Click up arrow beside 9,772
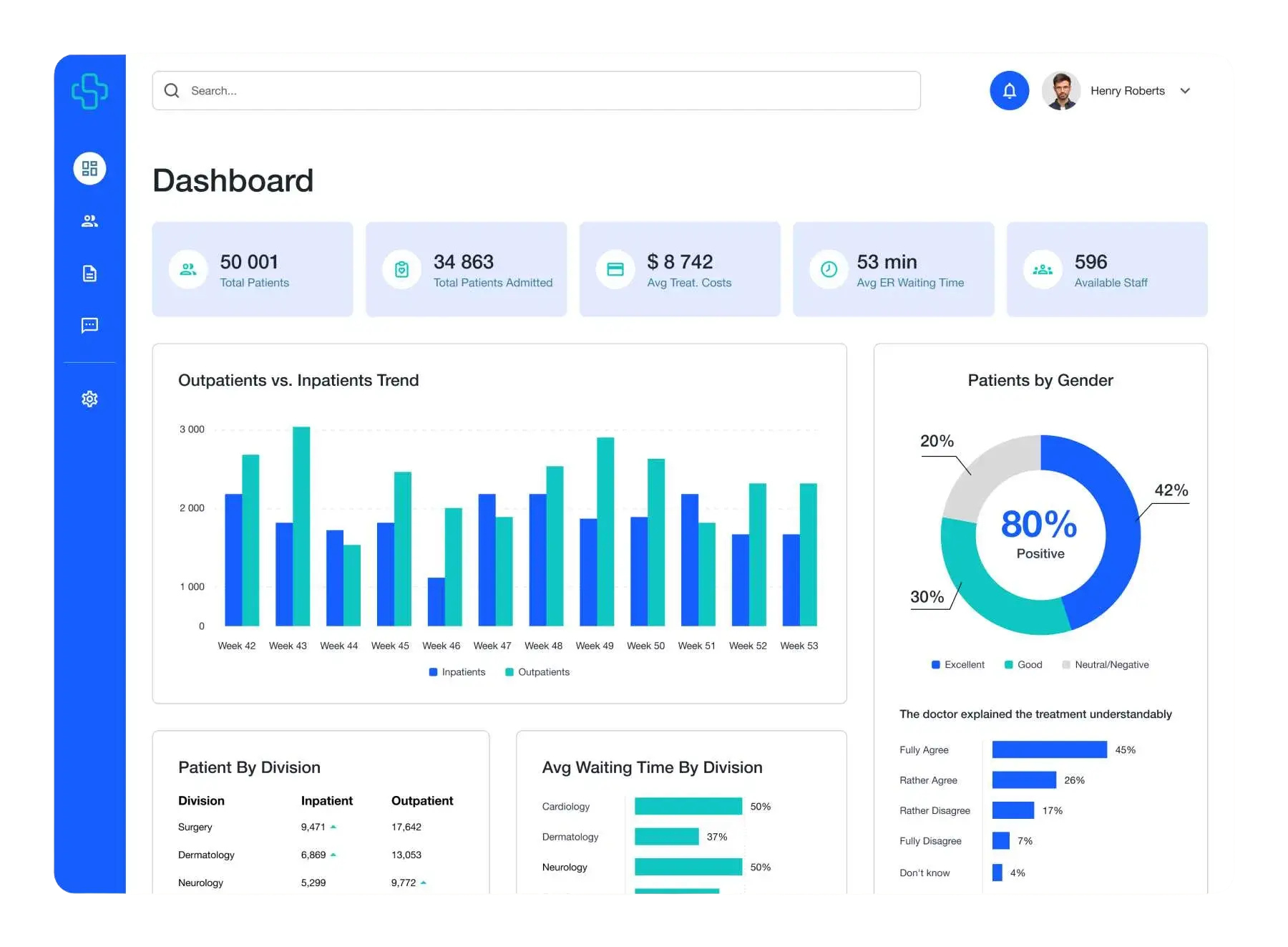 pyautogui.click(x=423, y=883)
